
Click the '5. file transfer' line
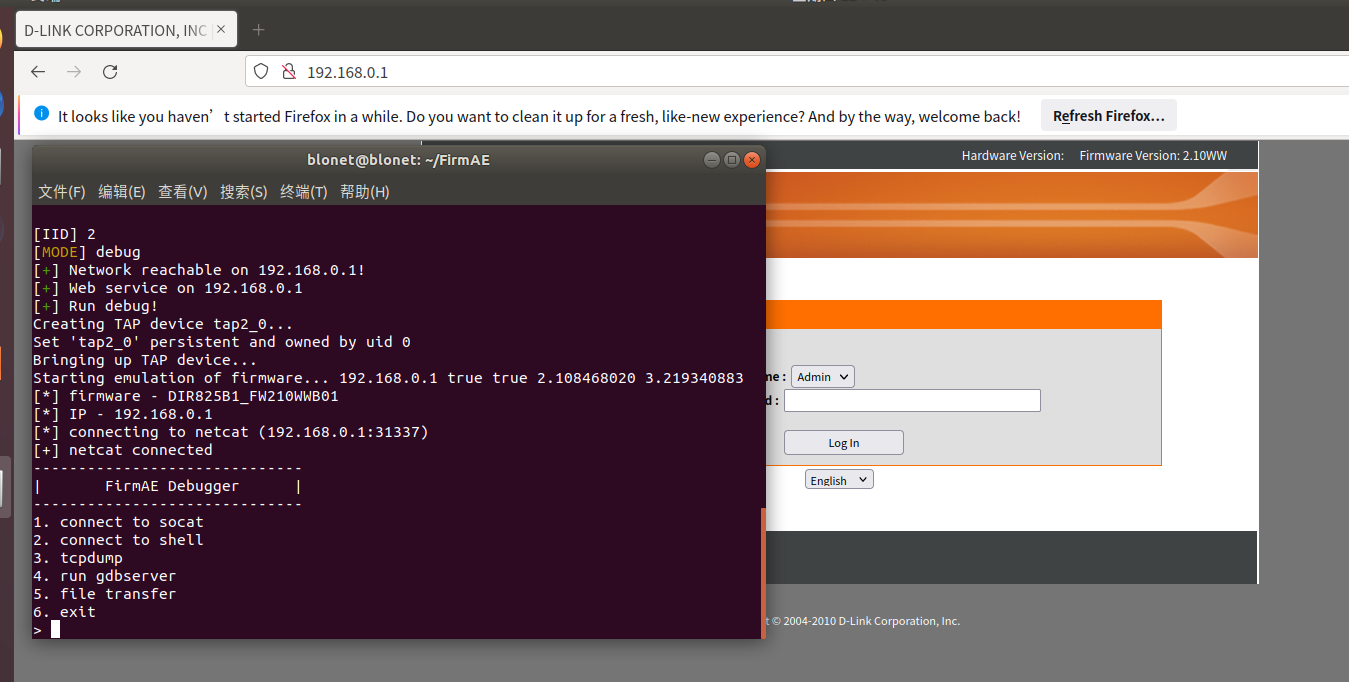(x=104, y=594)
